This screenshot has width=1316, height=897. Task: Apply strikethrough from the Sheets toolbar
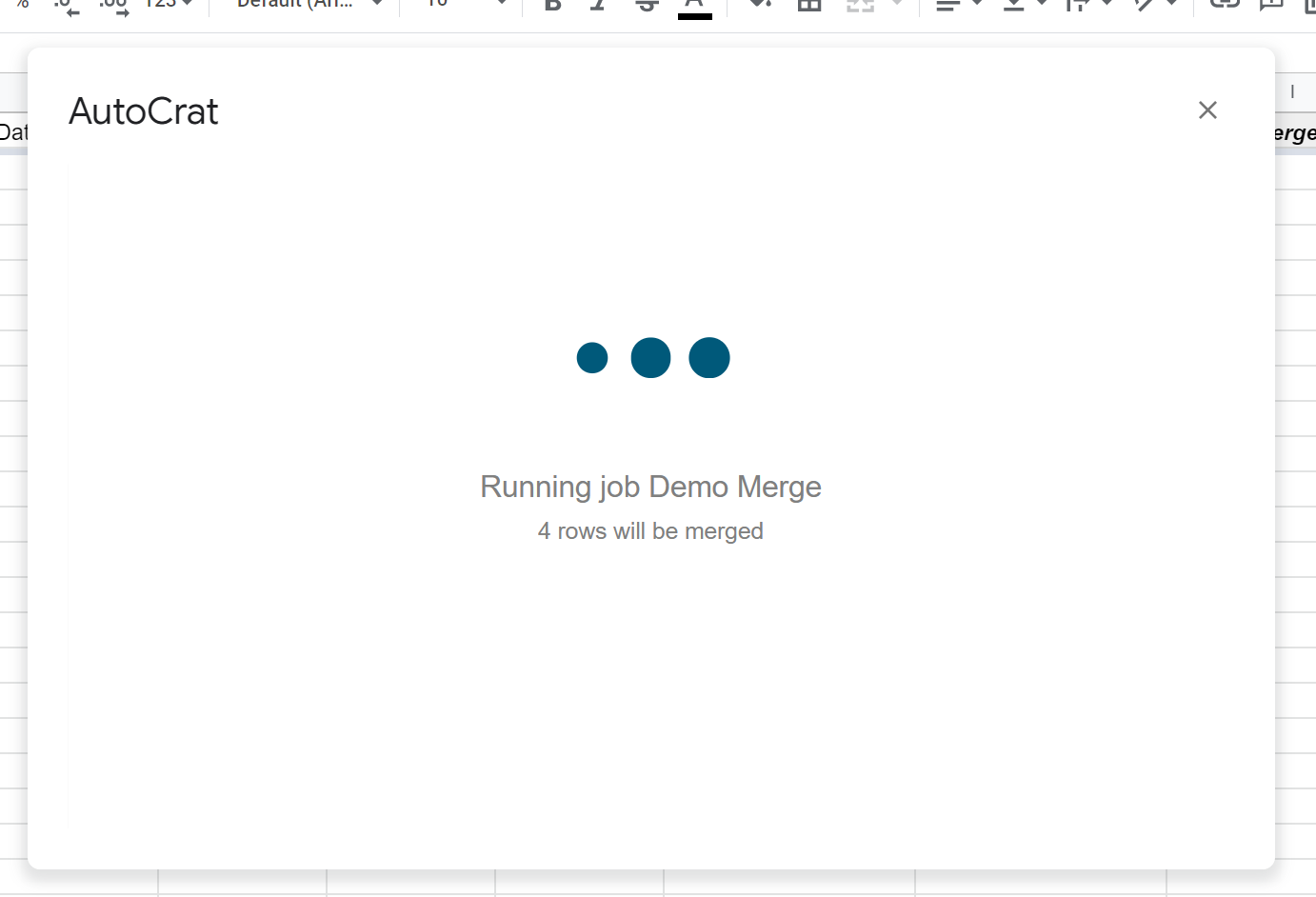[647, 5]
